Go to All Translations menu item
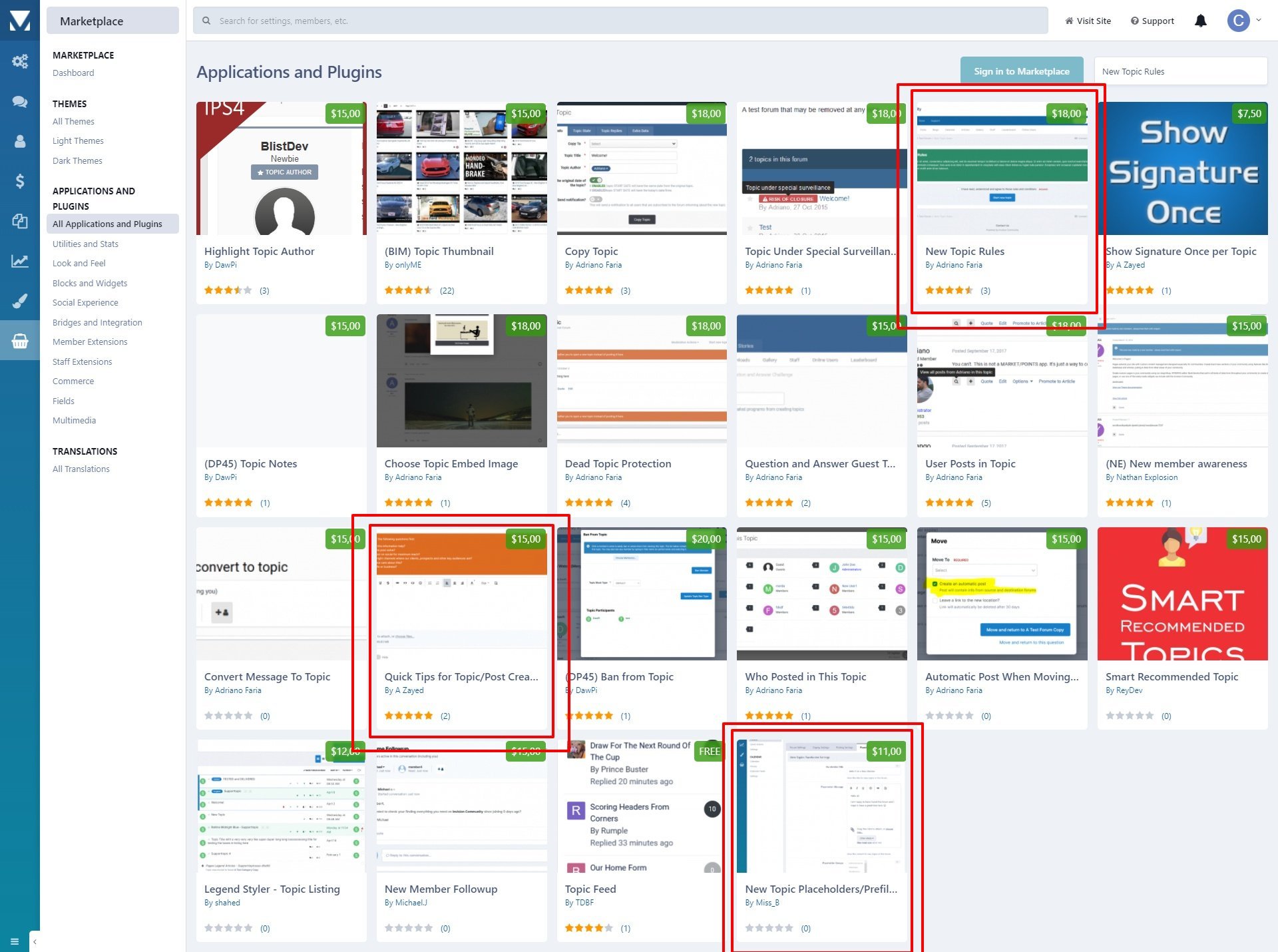 (81, 469)
